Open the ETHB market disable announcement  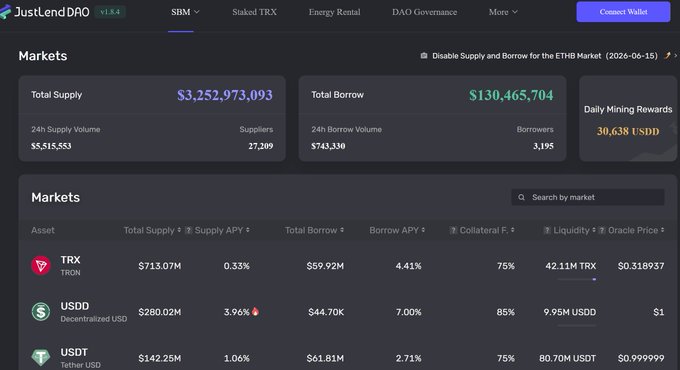[545, 56]
